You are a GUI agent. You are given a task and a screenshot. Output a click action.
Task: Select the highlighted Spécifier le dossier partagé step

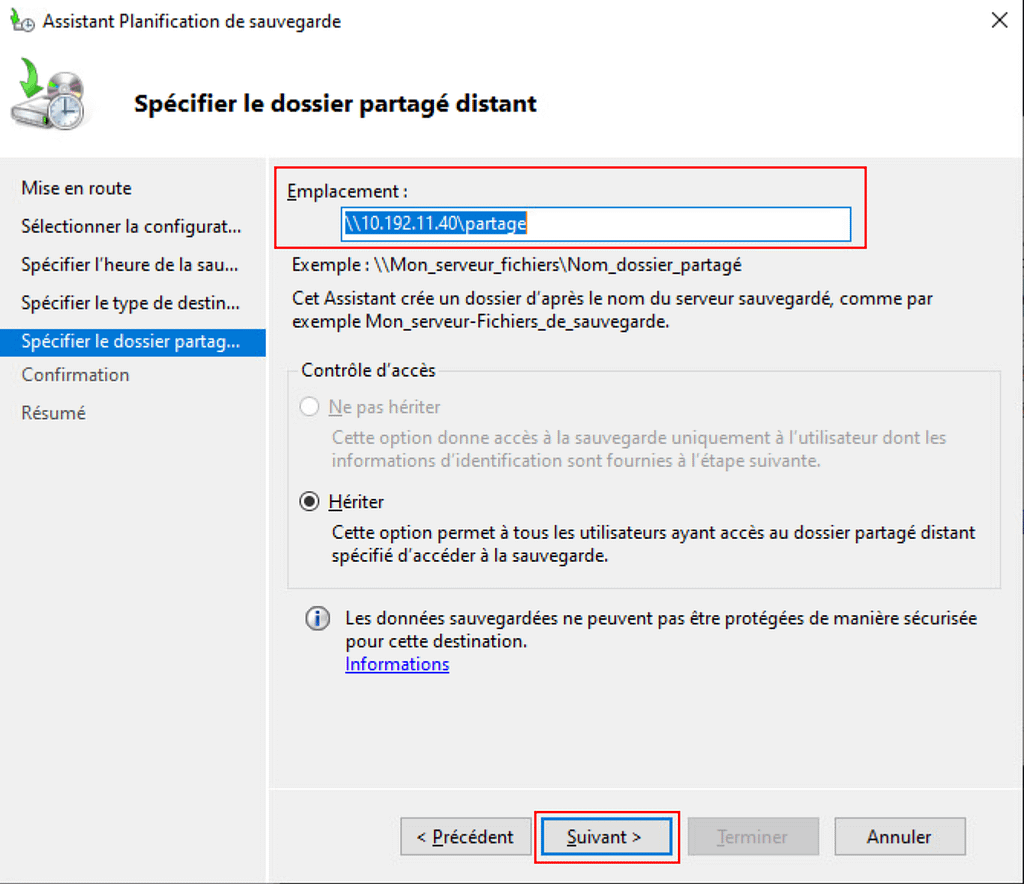point(130,341)
